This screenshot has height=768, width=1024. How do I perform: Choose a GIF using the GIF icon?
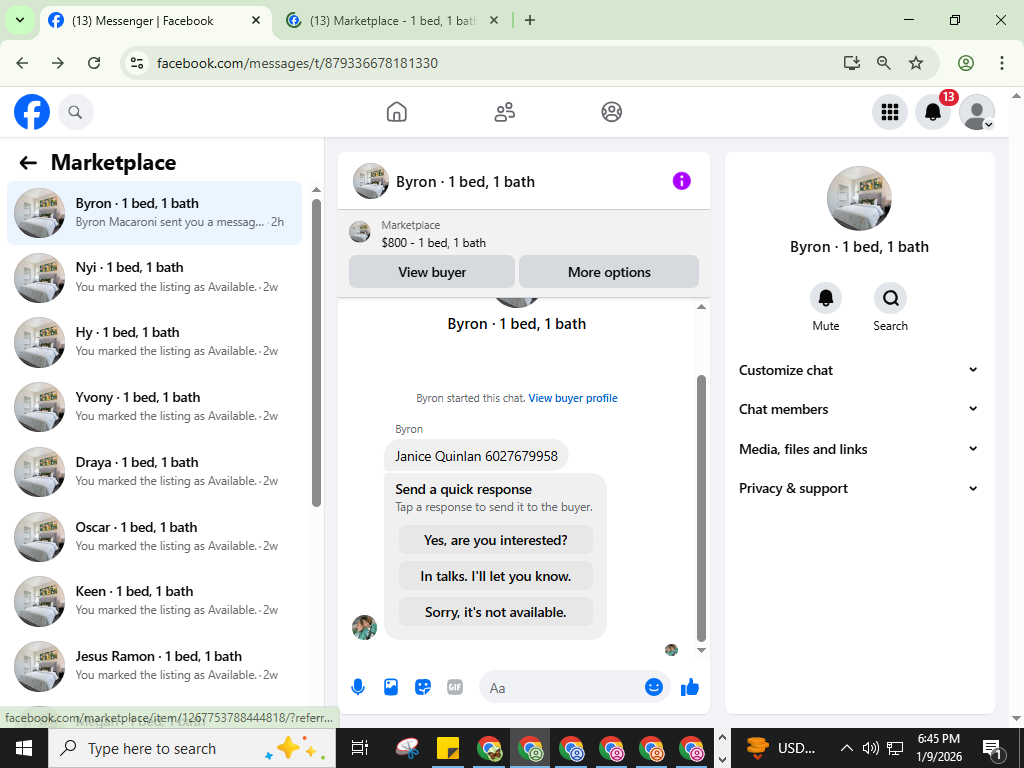(455, 687)
